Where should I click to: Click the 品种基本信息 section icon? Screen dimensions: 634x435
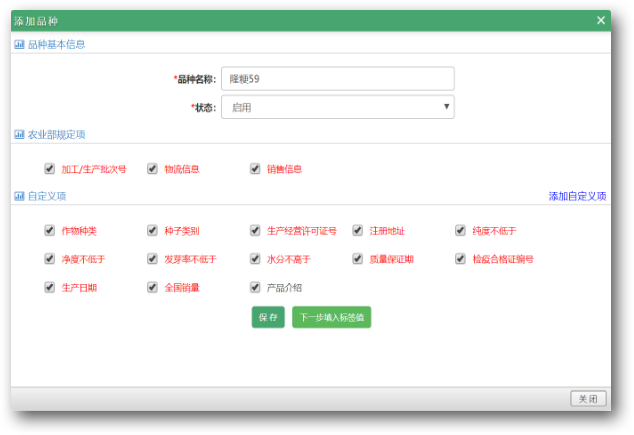point(19,44)
